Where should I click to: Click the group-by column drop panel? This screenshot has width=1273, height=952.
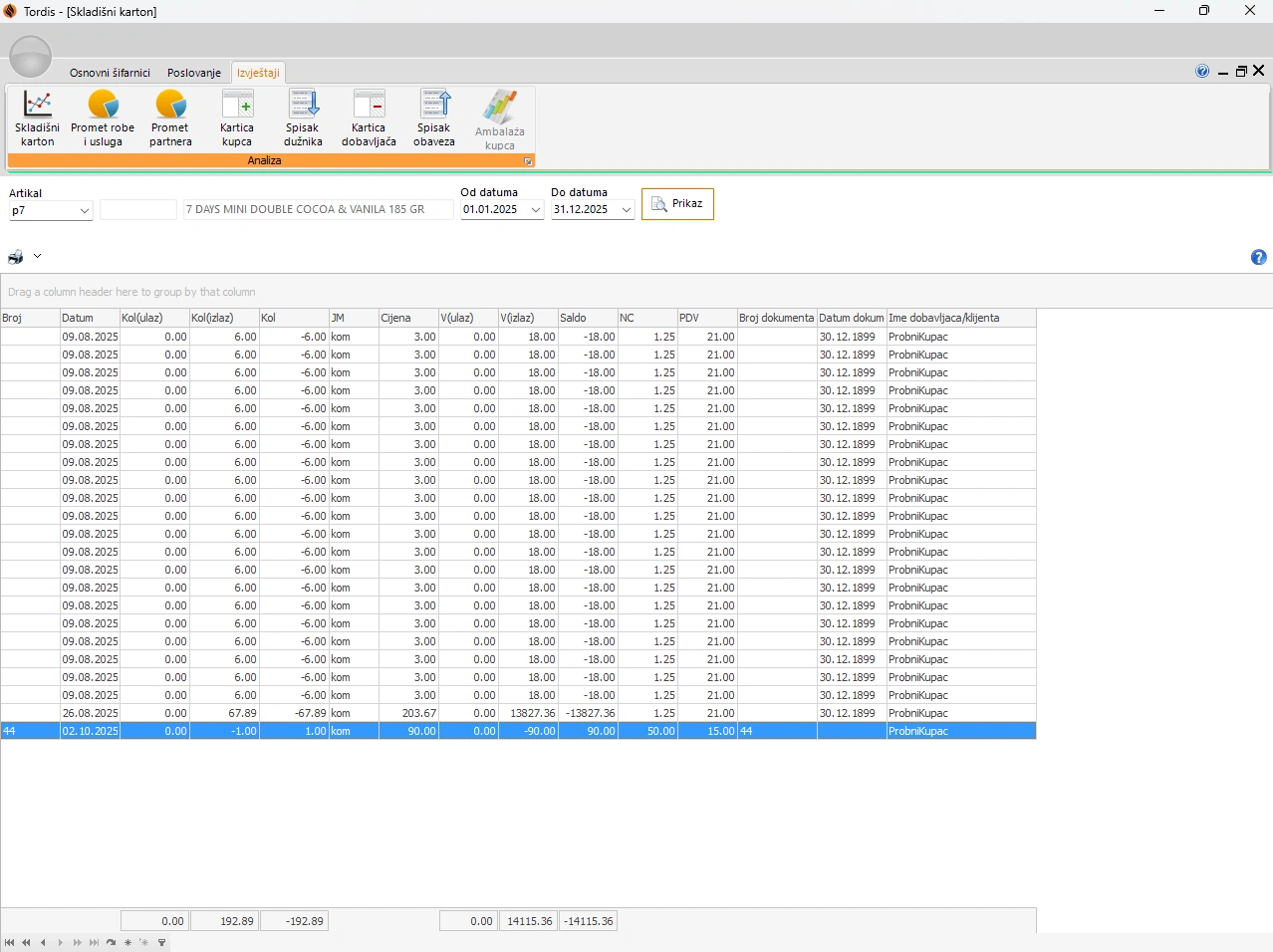(636, 292)
